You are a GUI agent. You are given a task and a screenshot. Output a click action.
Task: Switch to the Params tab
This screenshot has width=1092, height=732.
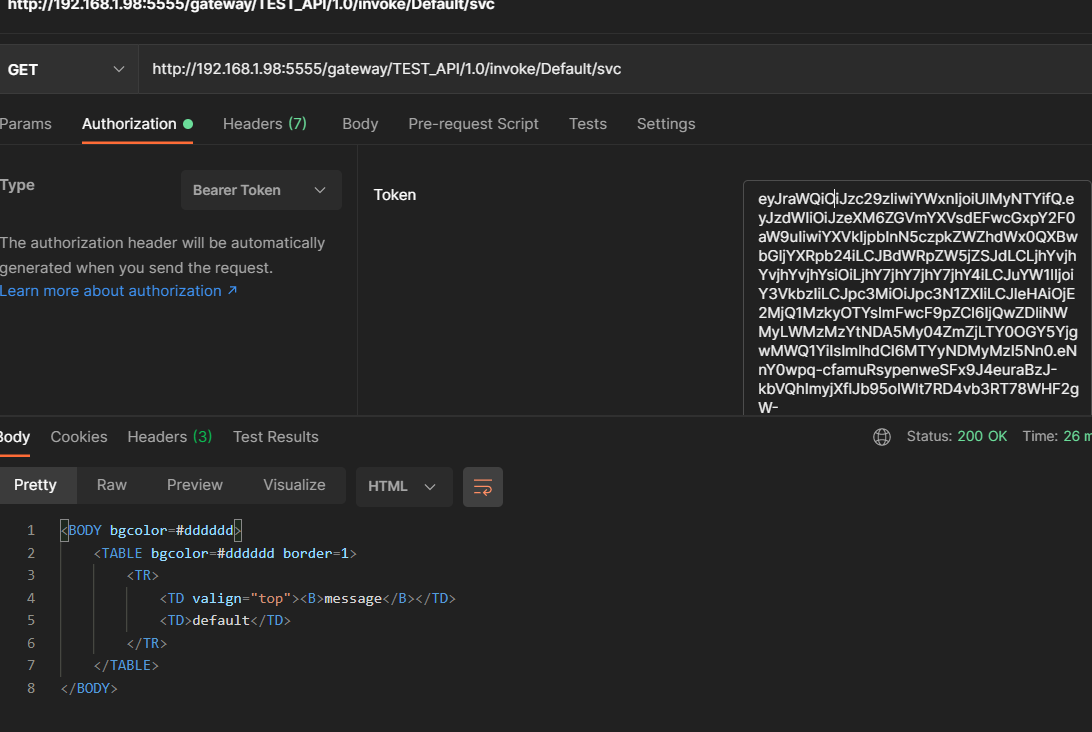pos(26,124)
